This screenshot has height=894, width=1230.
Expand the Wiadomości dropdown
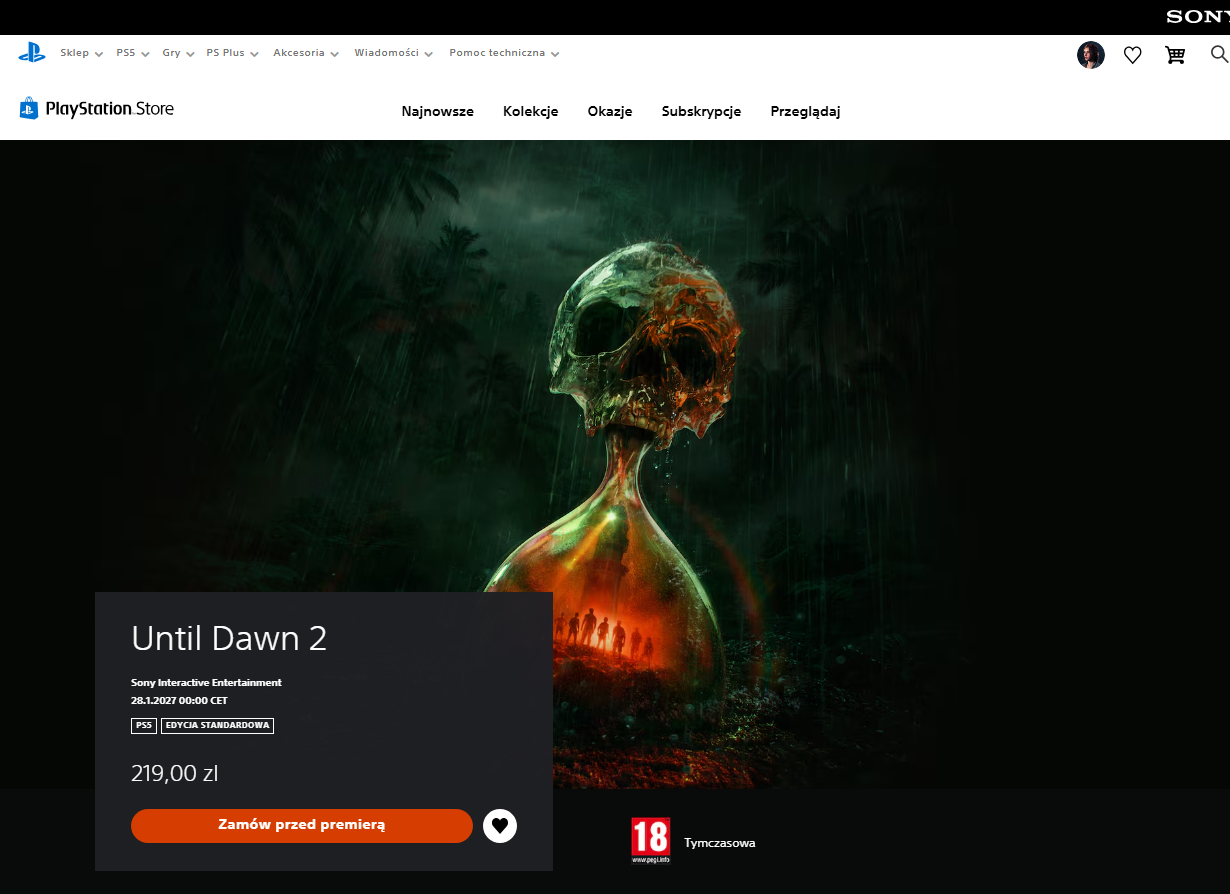point(393,53)
